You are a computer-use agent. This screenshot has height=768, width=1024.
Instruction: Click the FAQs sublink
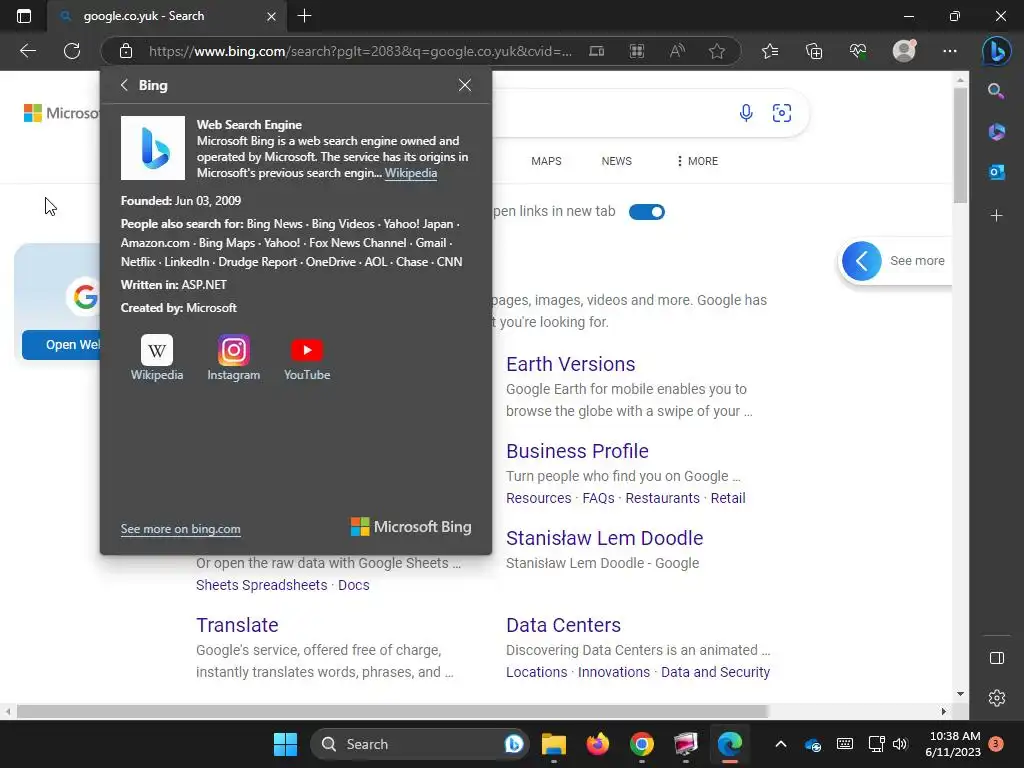click(x=598, y=498)
